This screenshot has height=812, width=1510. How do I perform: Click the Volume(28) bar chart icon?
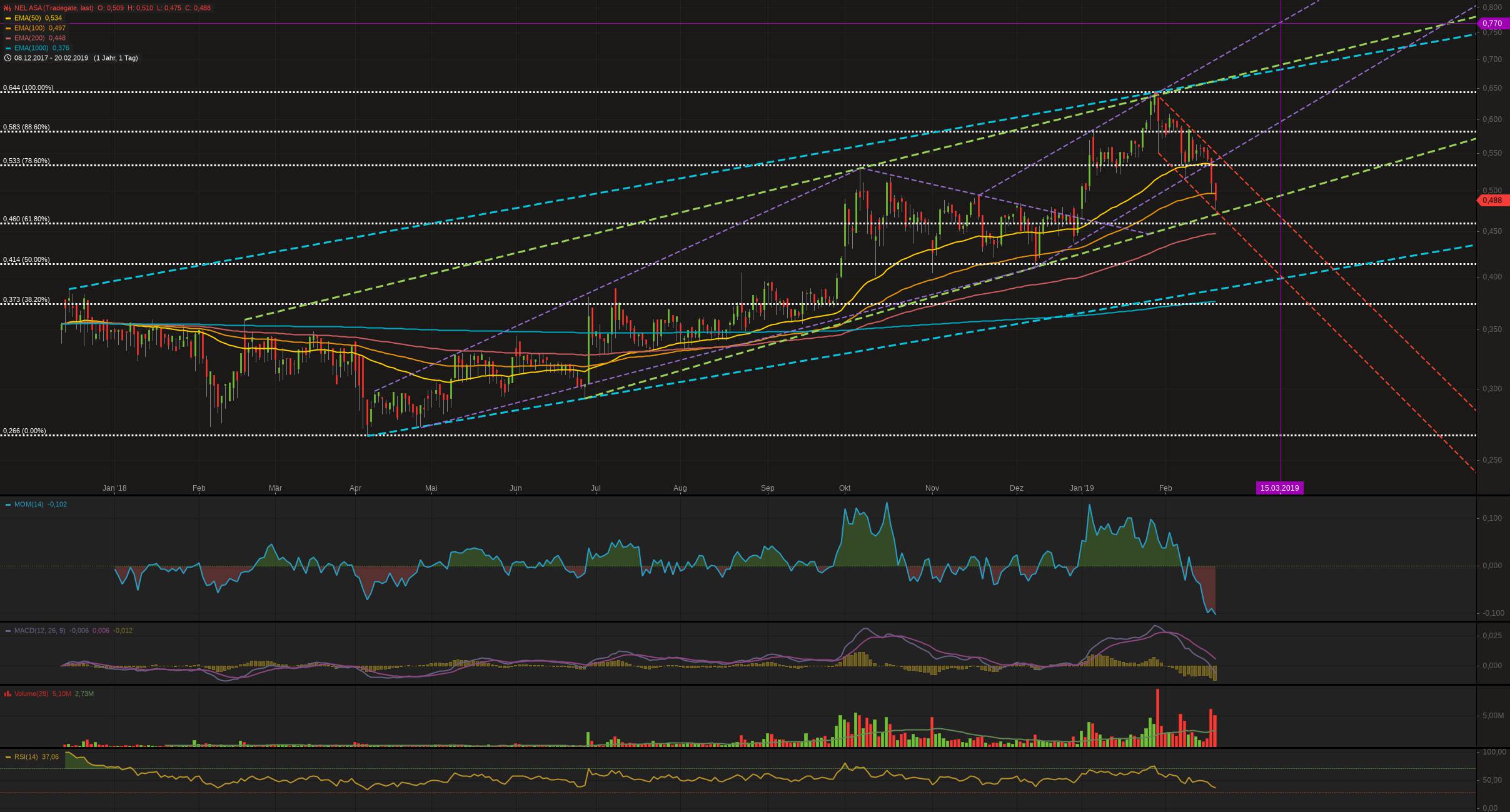(x=8, y=694)
